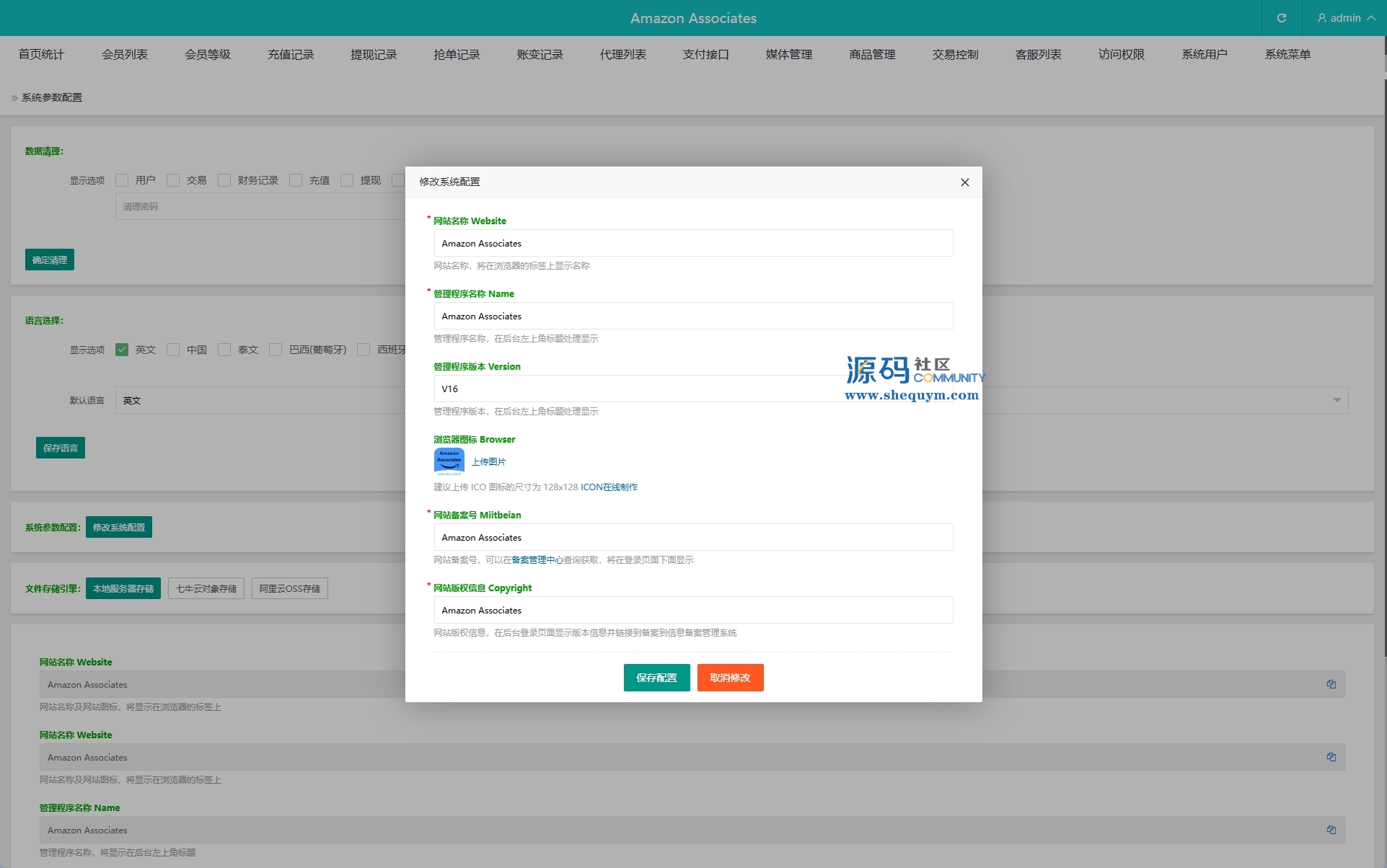The height and width of the screenshot is (868, 1387).
Task: Open the 提现记录 menu
Action: pyautogui.click(x=374, y=55)
